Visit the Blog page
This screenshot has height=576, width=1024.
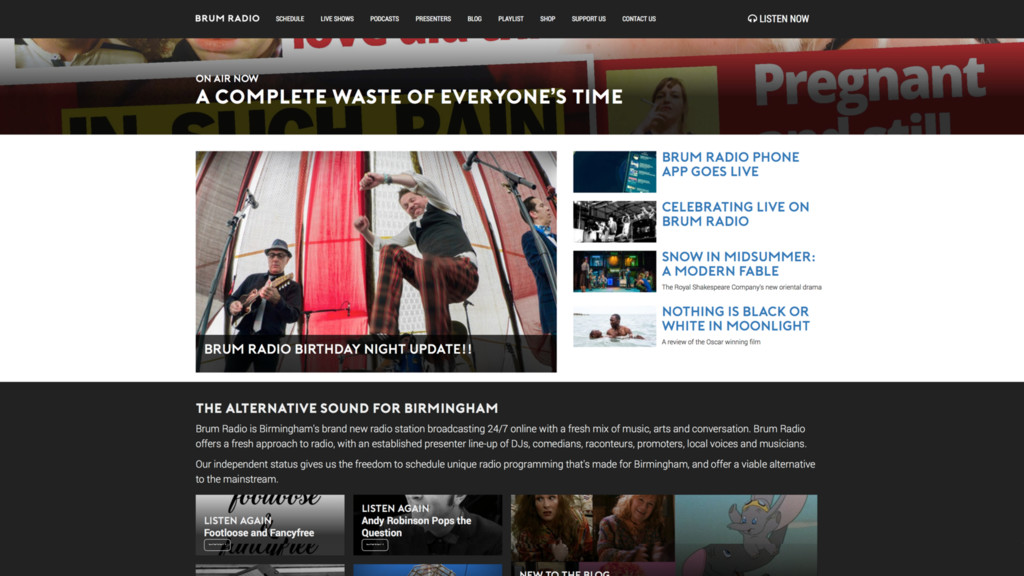pyautogui.click(x=475, y=19)
